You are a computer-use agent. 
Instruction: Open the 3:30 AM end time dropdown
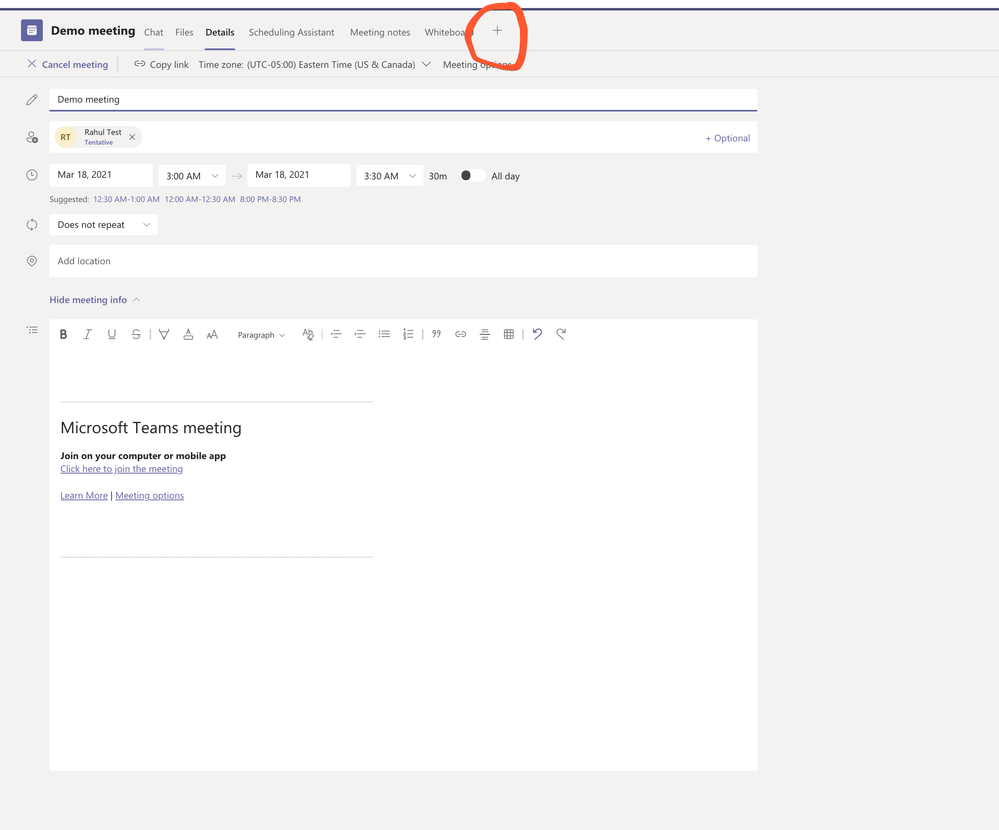389,176
